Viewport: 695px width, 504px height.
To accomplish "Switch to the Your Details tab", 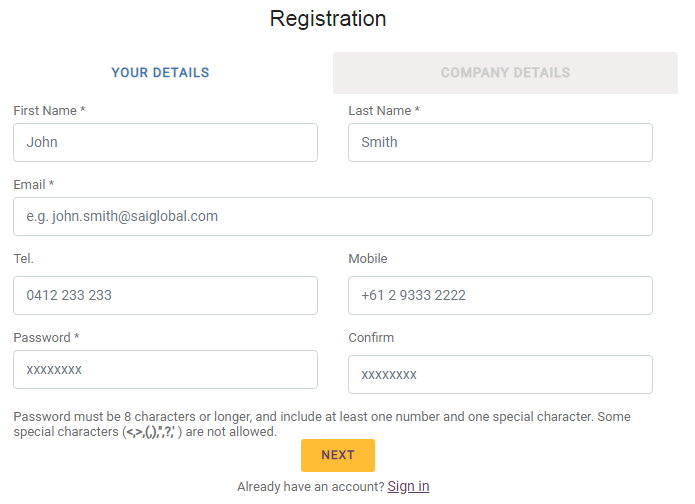I will tap(160, 73).
